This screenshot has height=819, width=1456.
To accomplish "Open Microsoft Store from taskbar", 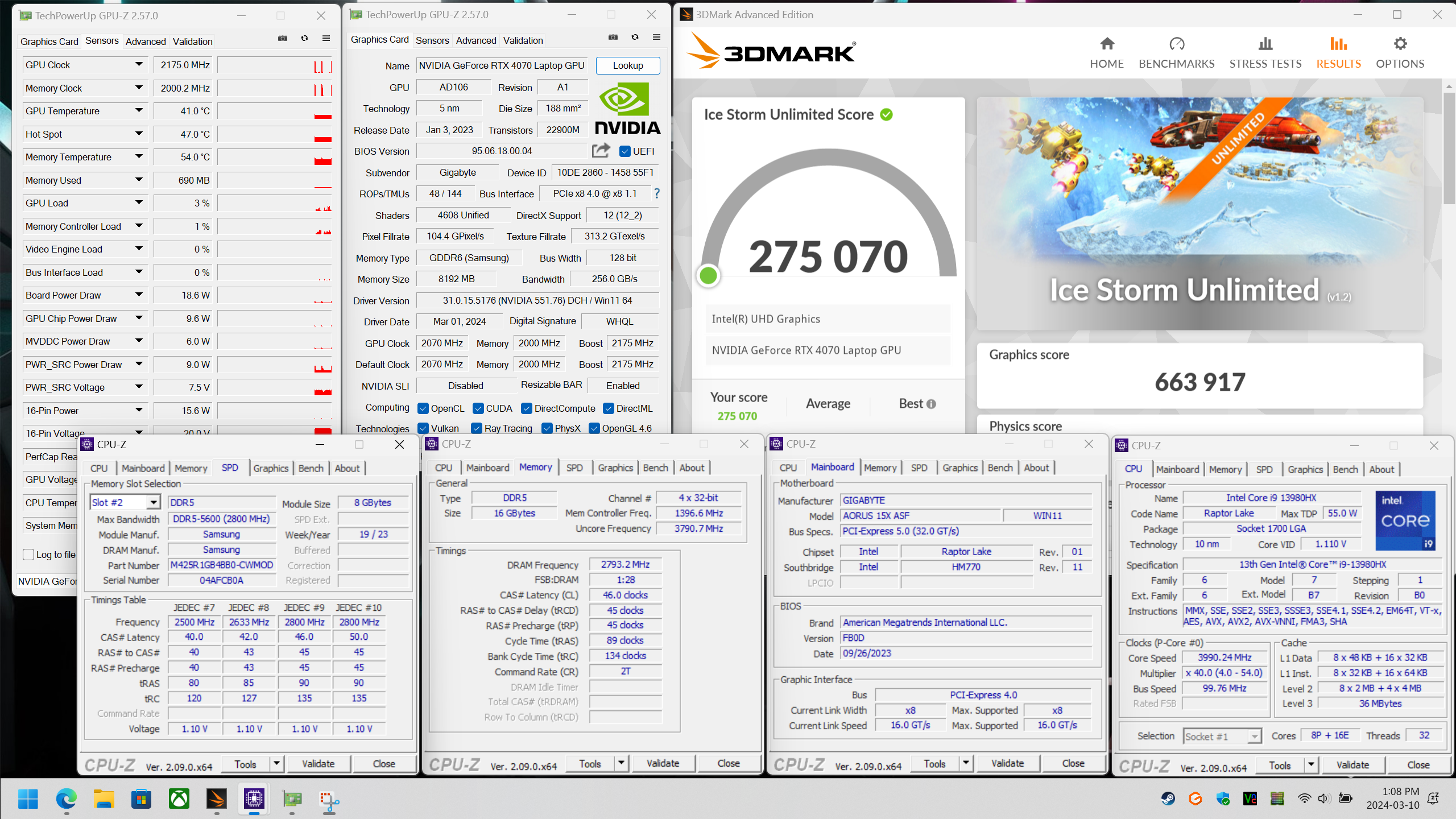I will (141, 799).
